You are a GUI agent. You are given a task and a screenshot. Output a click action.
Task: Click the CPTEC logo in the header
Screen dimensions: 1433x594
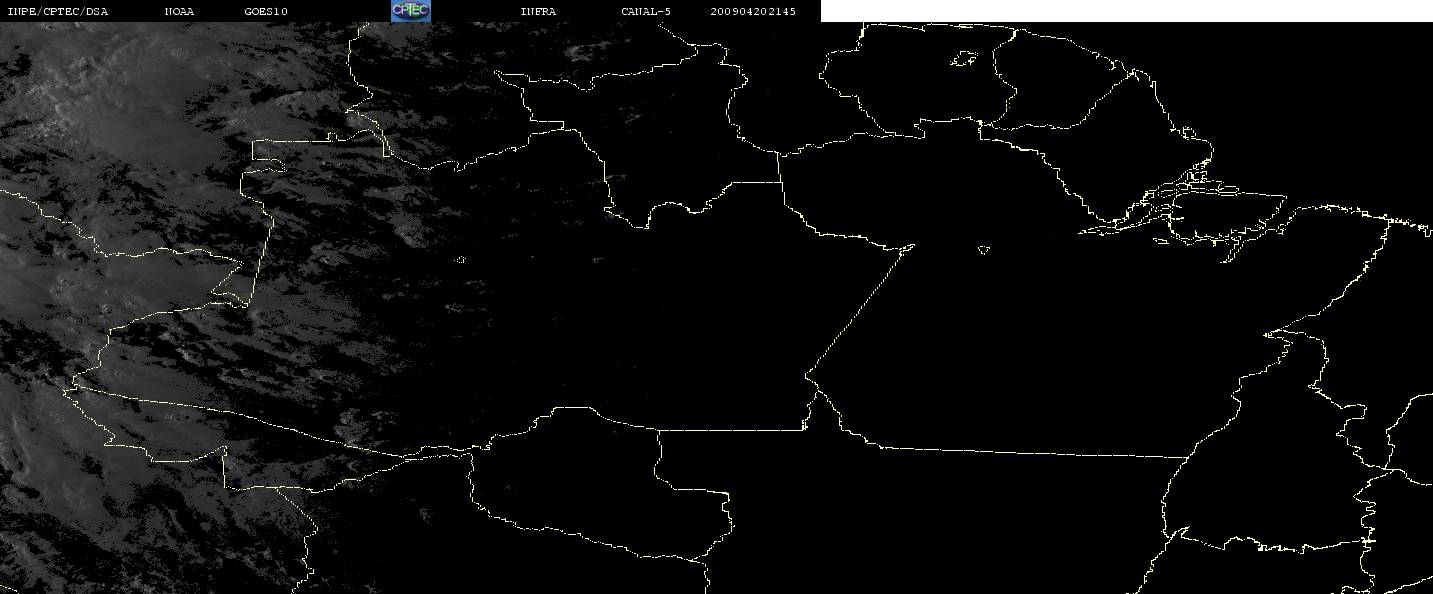pos(411,10)
